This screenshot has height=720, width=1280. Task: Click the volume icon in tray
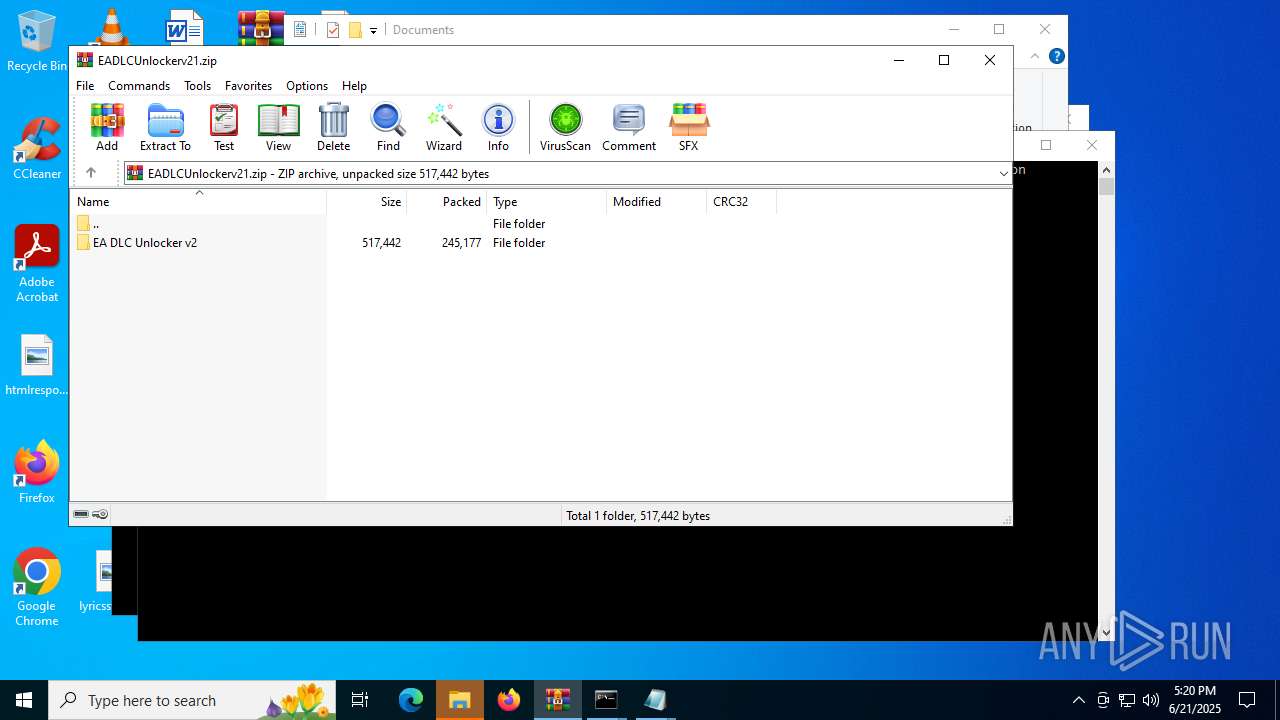coord(1151,700)
